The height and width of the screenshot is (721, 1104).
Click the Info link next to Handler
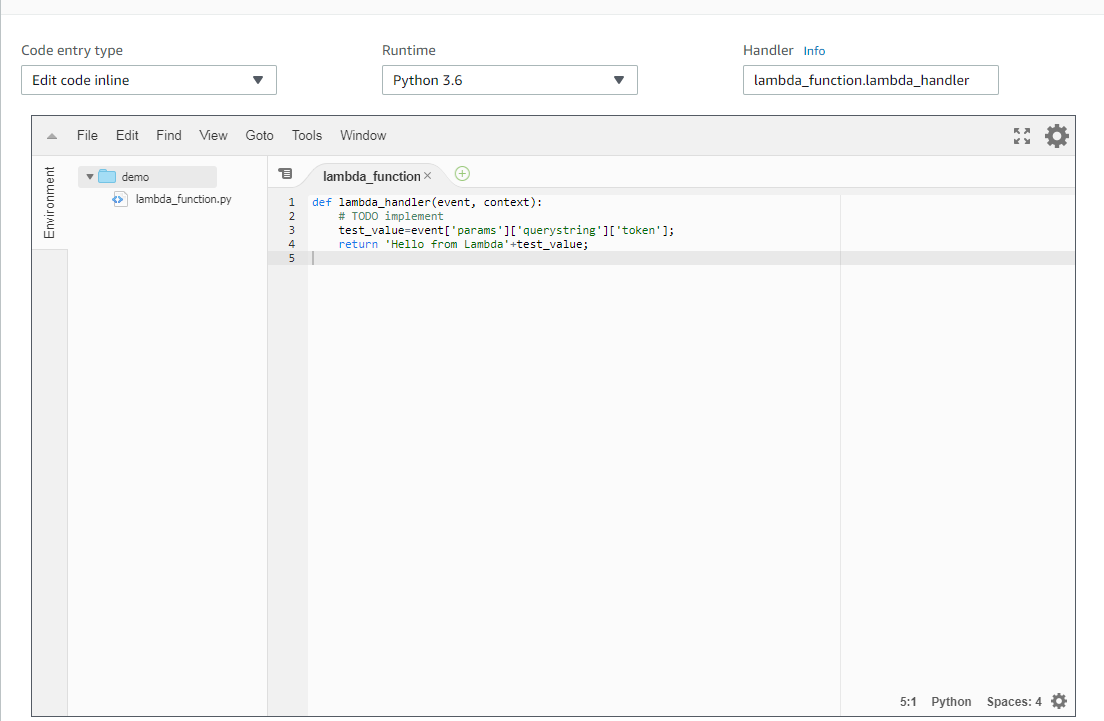pyautogui.click(x=814, y=50)
